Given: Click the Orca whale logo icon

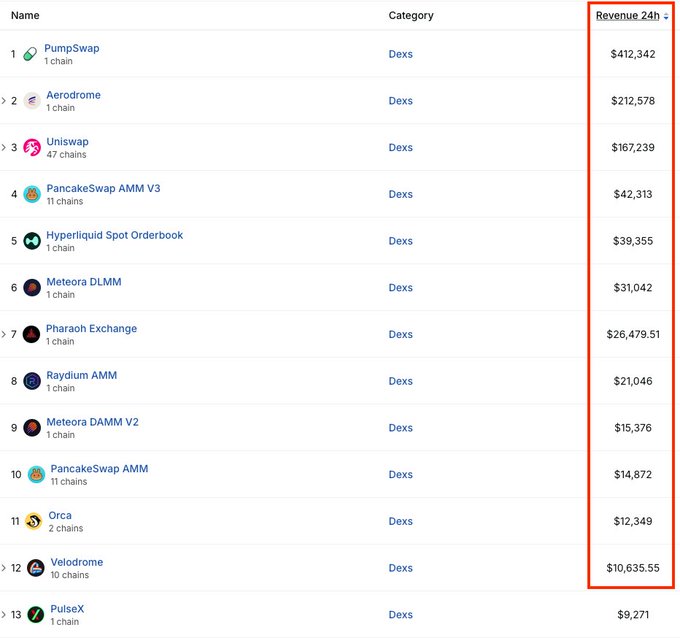Looking at the screenshot, I should tap(33, 521).
